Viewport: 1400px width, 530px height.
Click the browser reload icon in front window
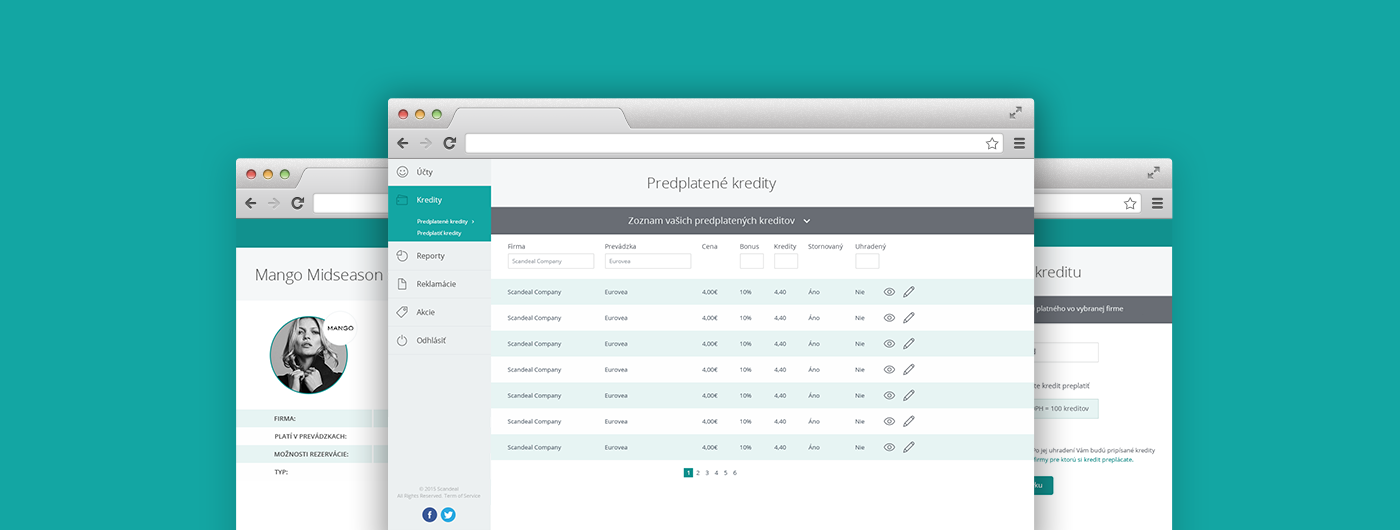point(450,143)
